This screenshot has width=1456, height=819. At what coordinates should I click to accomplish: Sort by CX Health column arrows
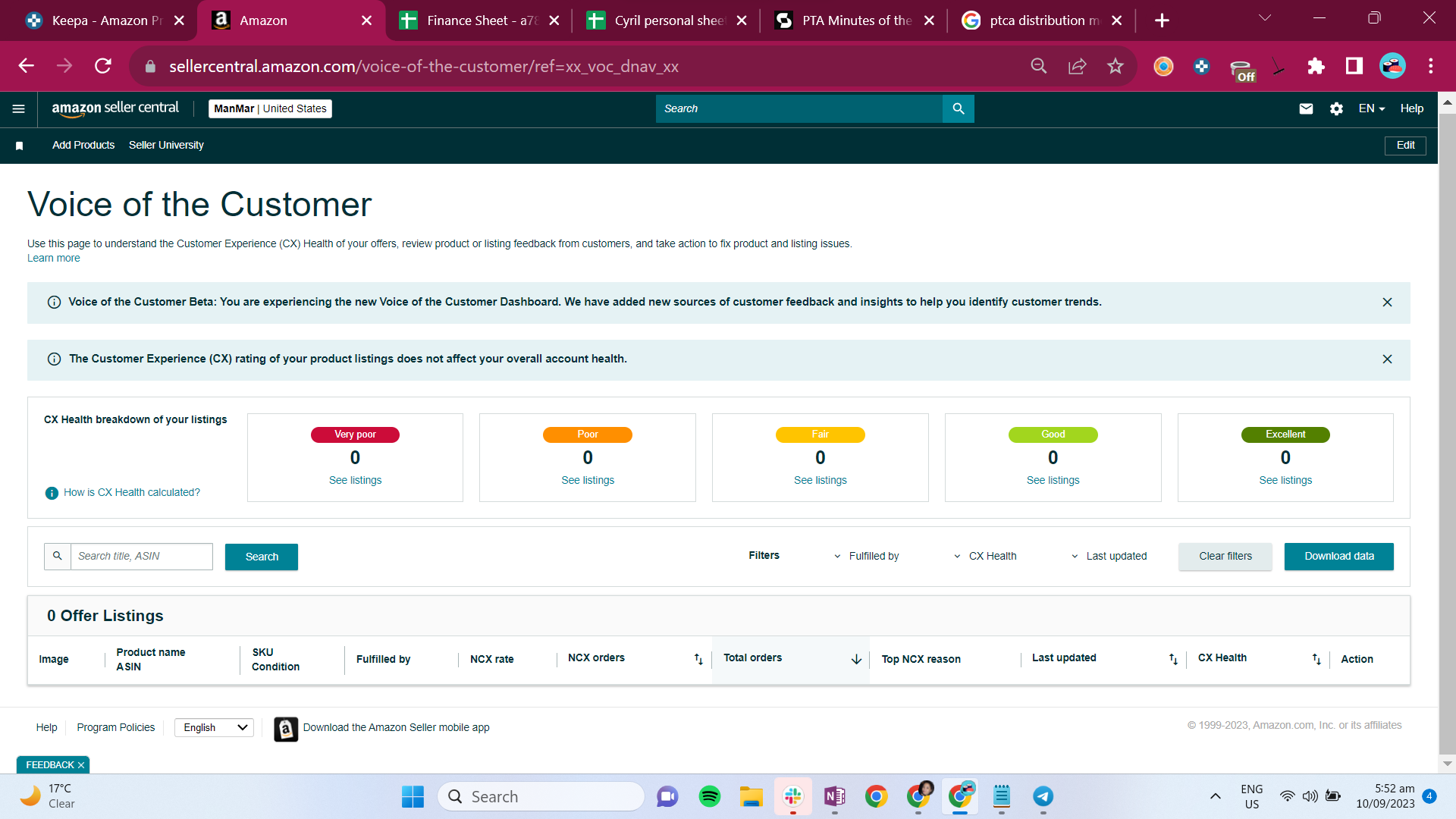click(x=1316, y=659)
